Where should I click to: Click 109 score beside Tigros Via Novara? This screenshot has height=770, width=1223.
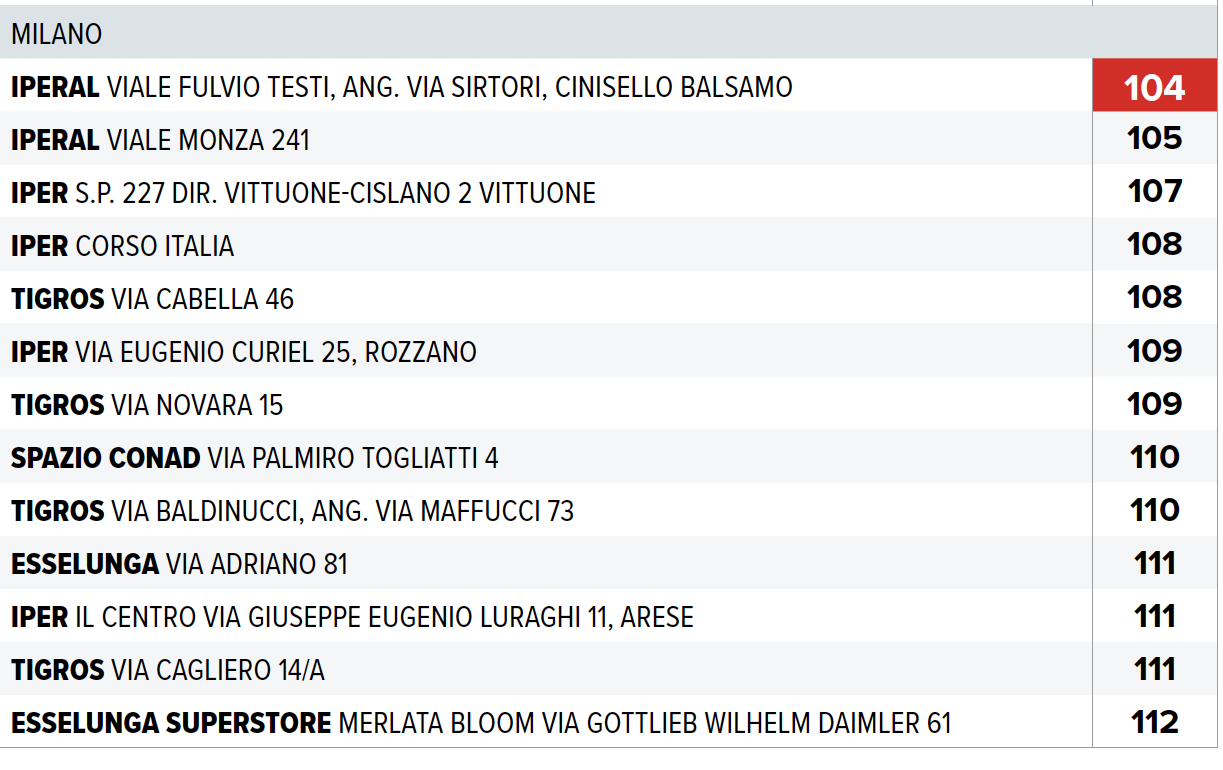click(1154, 404)
